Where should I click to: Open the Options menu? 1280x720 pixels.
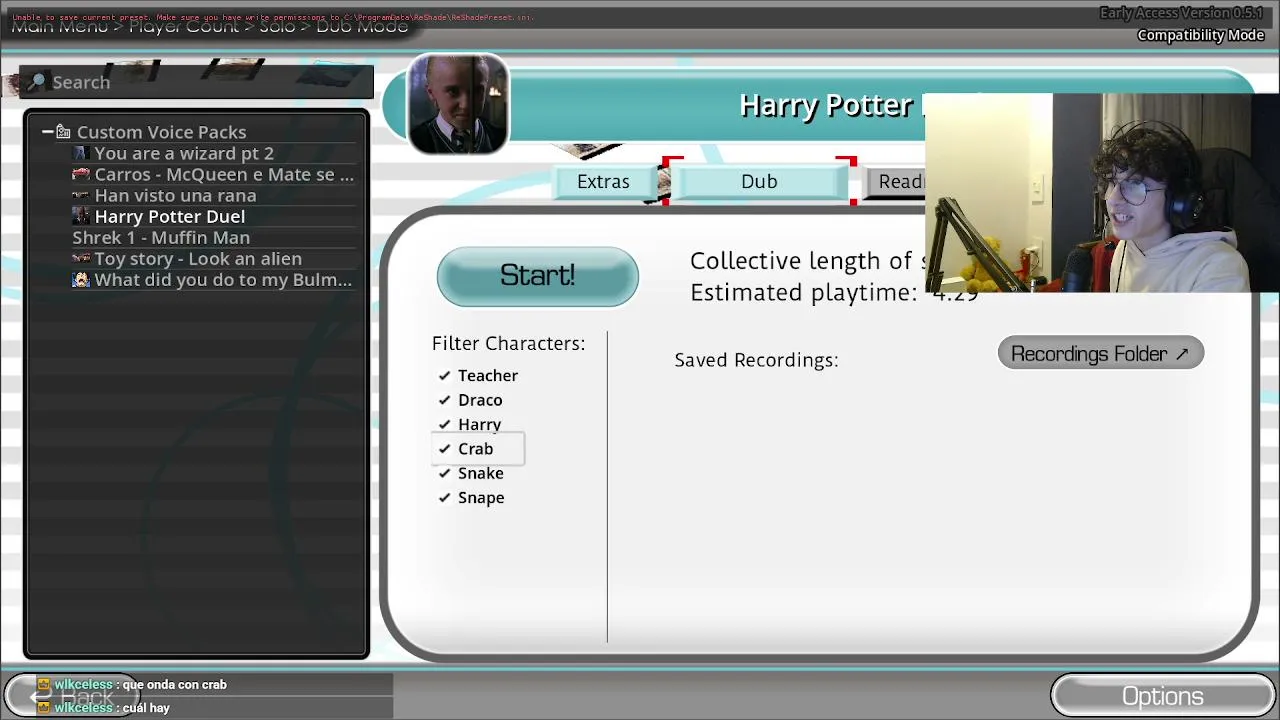coord(1162,696)
